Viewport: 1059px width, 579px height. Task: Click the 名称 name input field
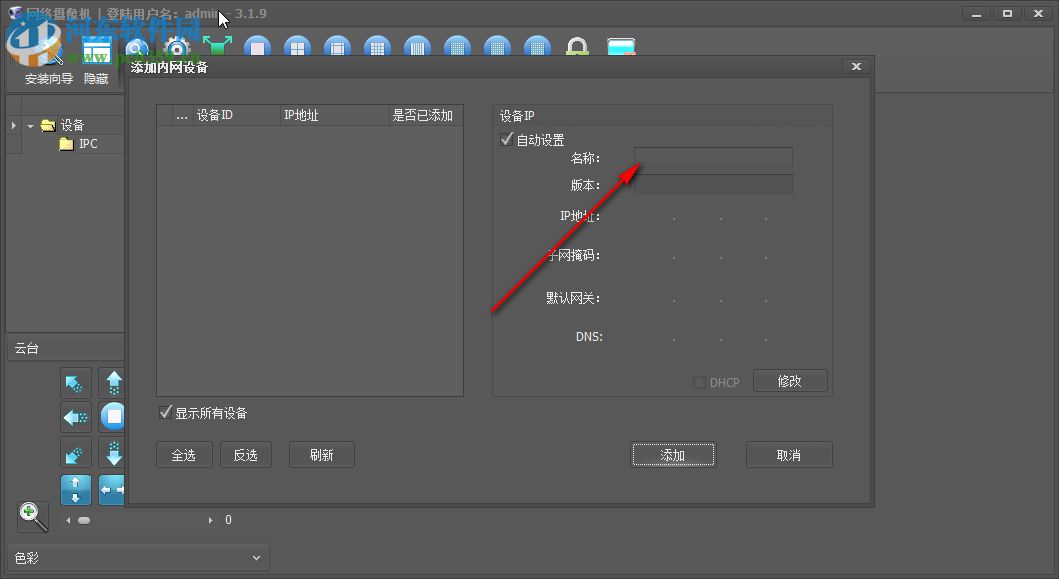[713, 157]
